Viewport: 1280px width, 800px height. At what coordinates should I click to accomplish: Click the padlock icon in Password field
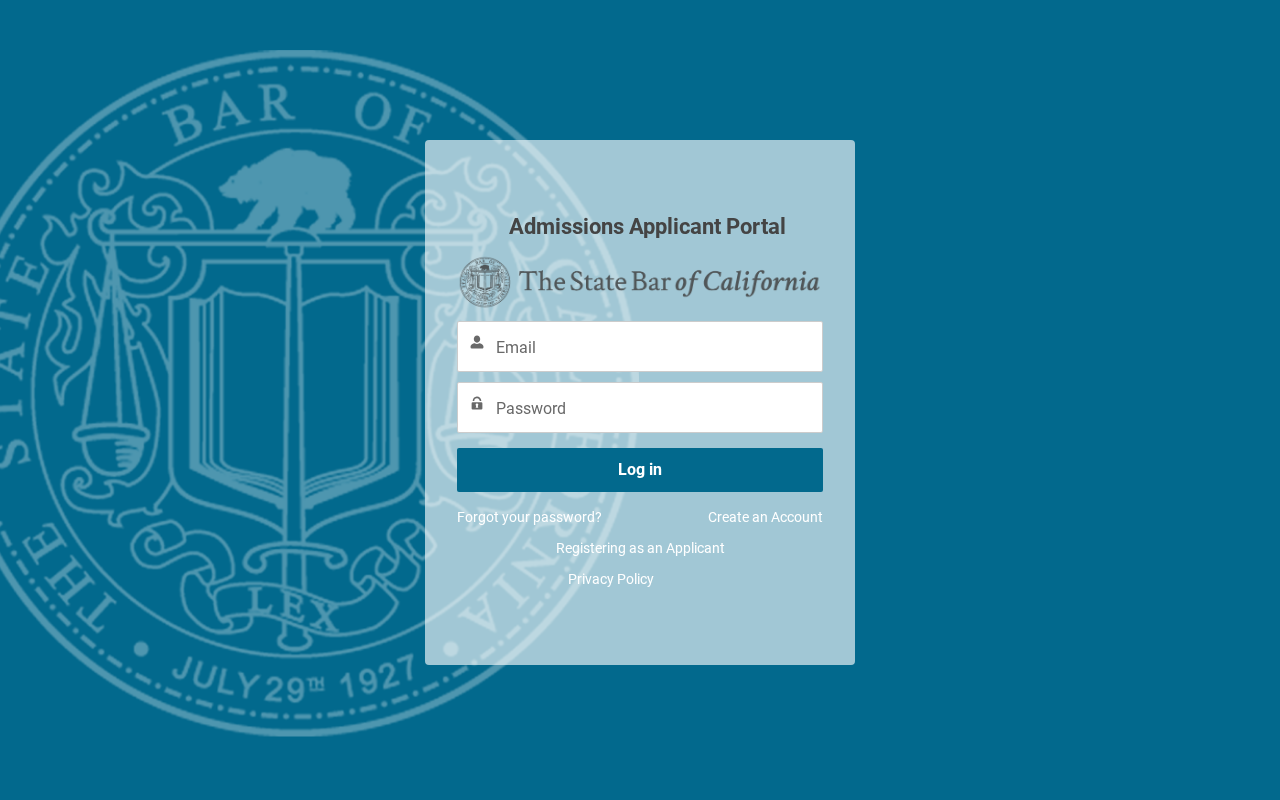[477, 404]
